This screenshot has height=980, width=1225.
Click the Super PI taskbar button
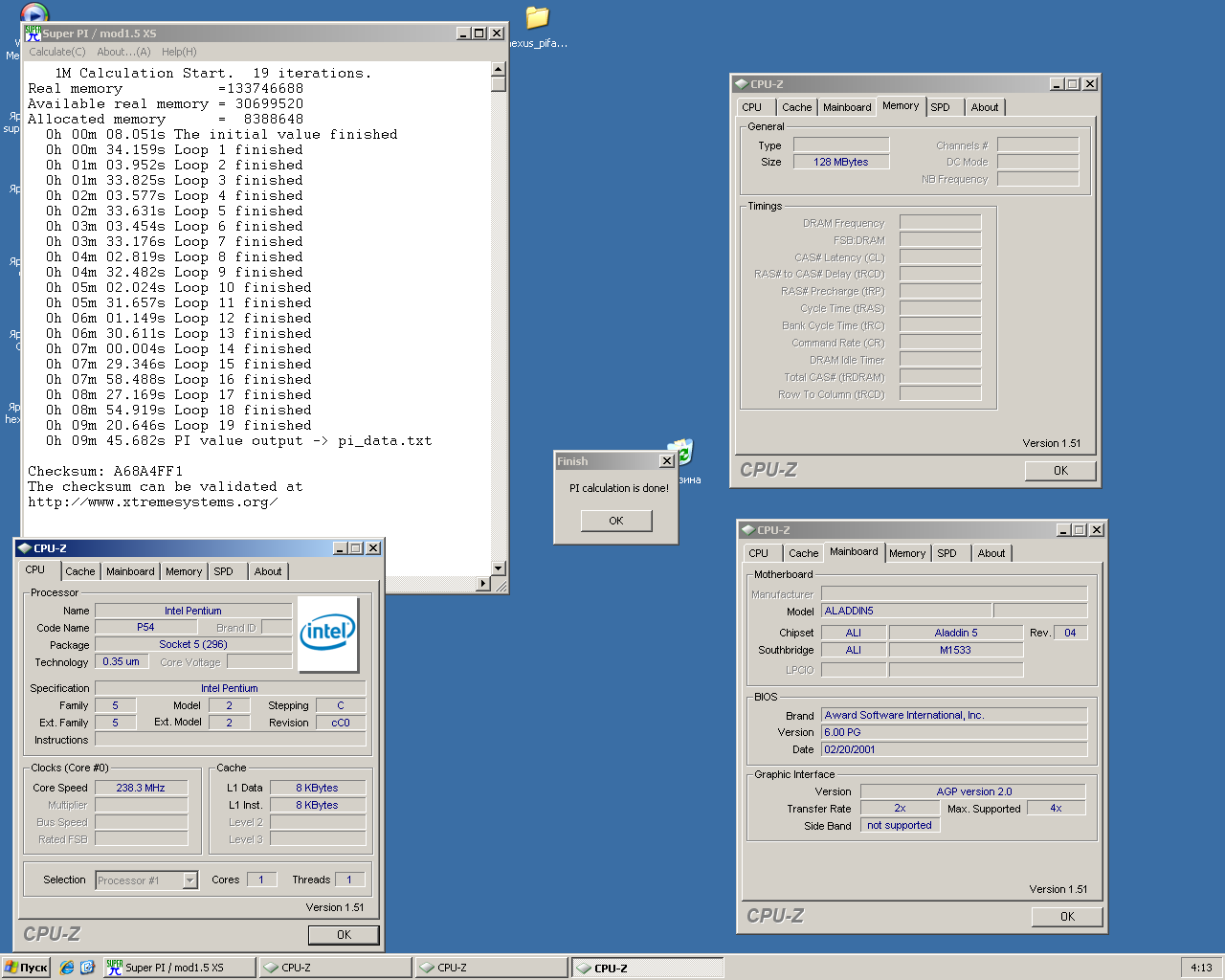(x=179, y=968)
